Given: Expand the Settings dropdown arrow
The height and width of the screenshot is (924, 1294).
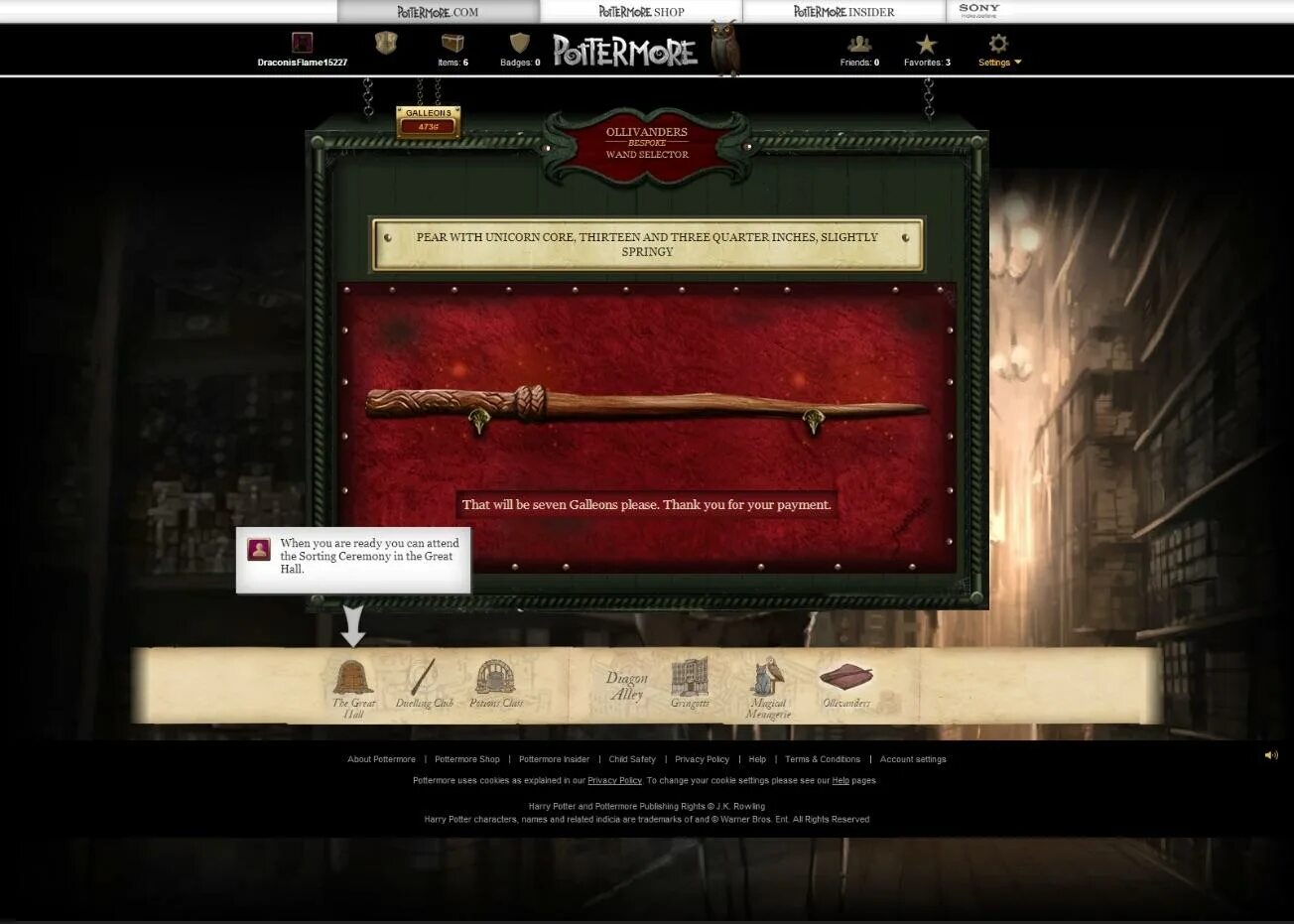Looking at the screenshot, I should pos(1017,63).
